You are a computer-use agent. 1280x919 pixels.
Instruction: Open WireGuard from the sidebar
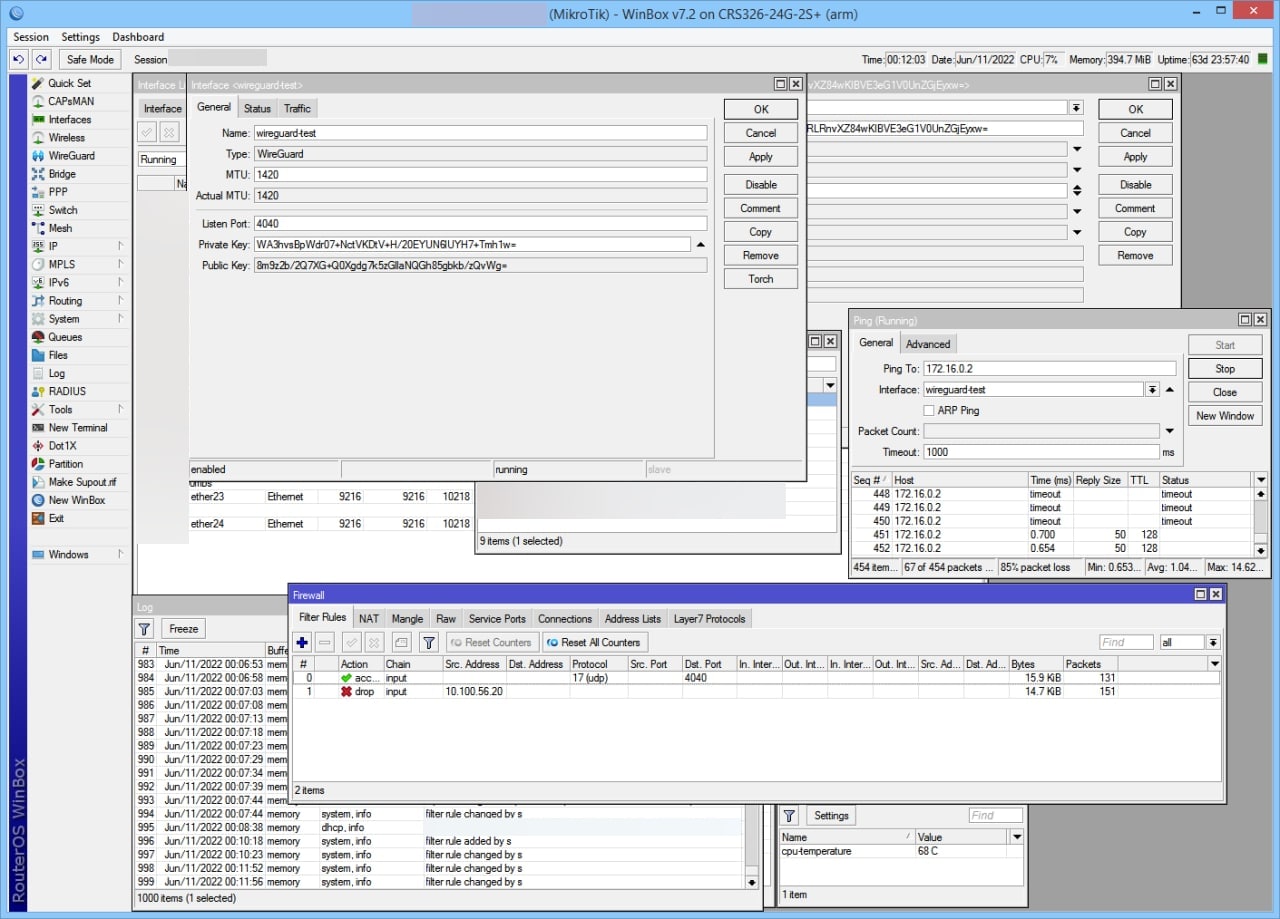(x=71, y=156)
